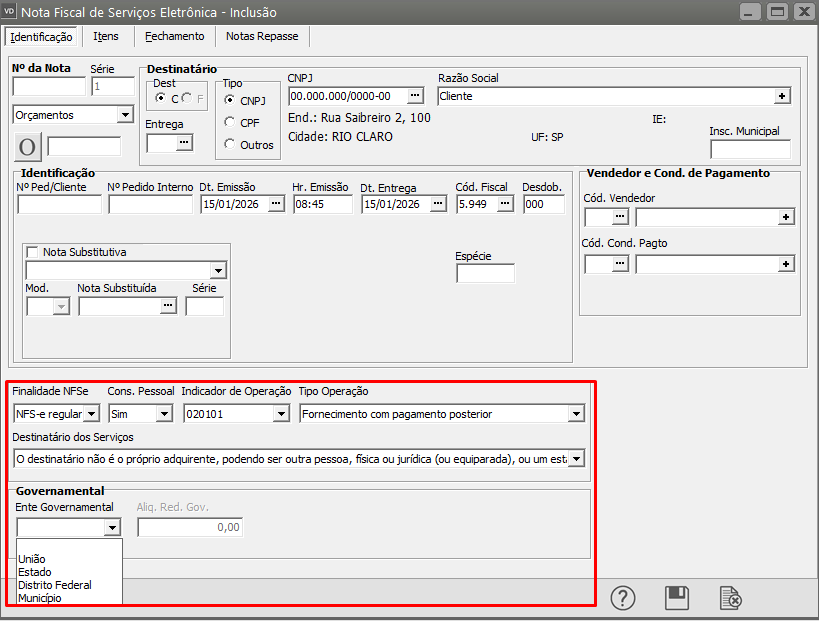Screen dimensions: 819x621
Task: Switch to the Itens tab
Action: (106, 36)
